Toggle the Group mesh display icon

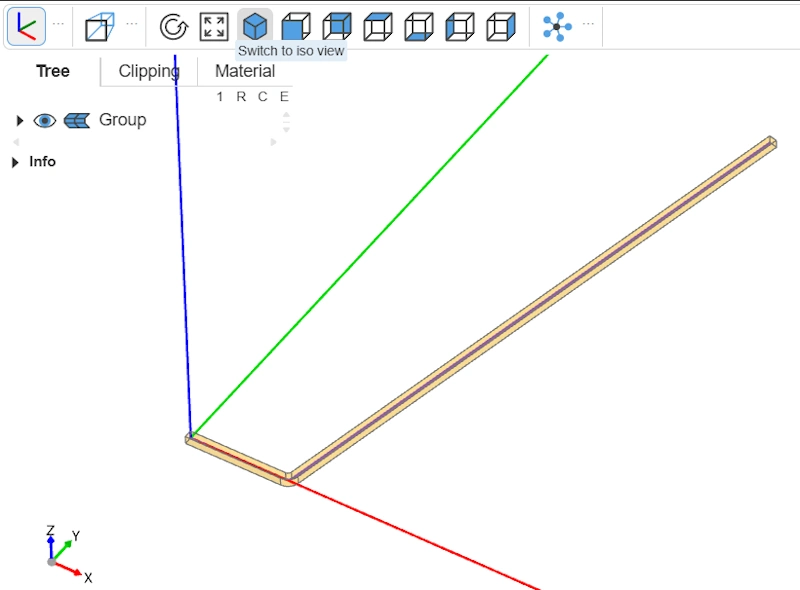[x=78, y=120]
